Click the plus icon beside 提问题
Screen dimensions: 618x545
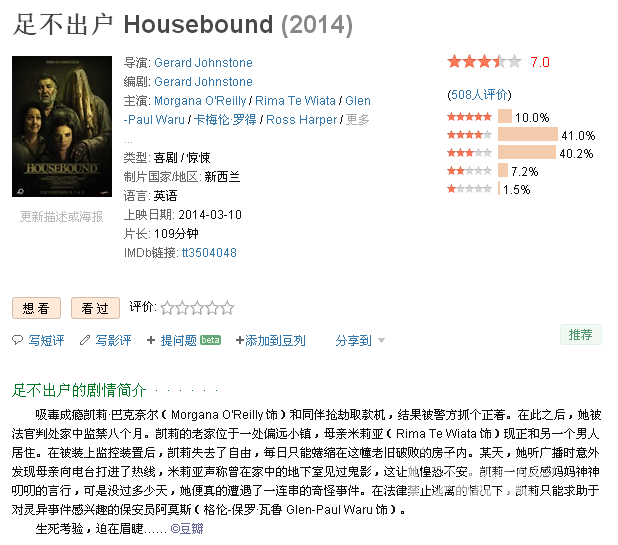(151, 340)
